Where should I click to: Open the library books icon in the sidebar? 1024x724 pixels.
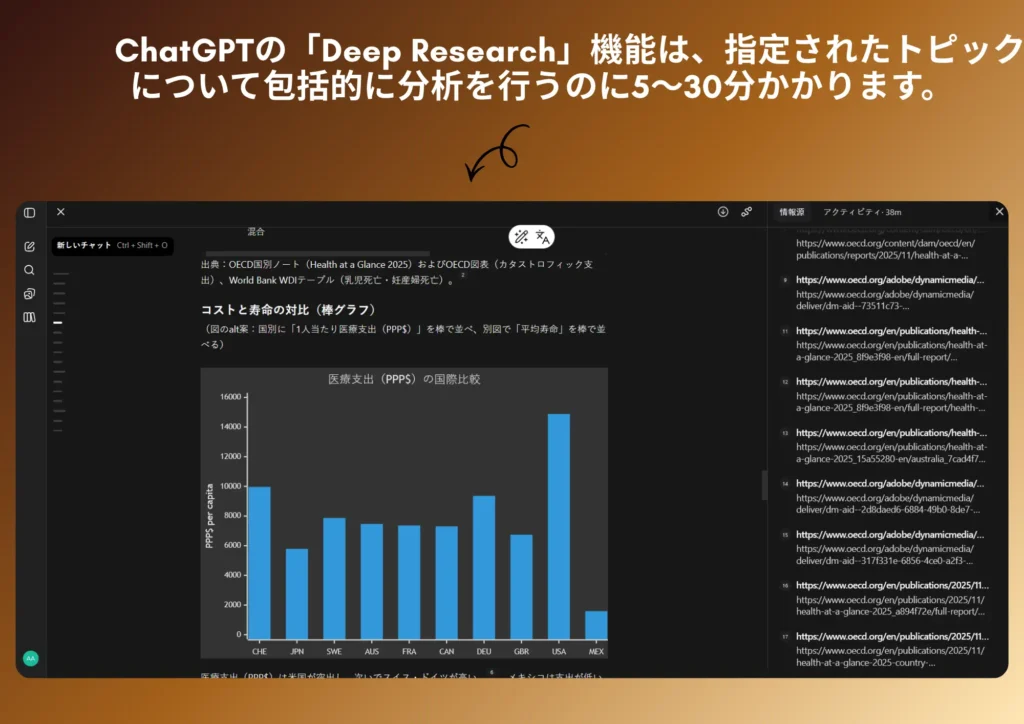click(x=29, y=317)
